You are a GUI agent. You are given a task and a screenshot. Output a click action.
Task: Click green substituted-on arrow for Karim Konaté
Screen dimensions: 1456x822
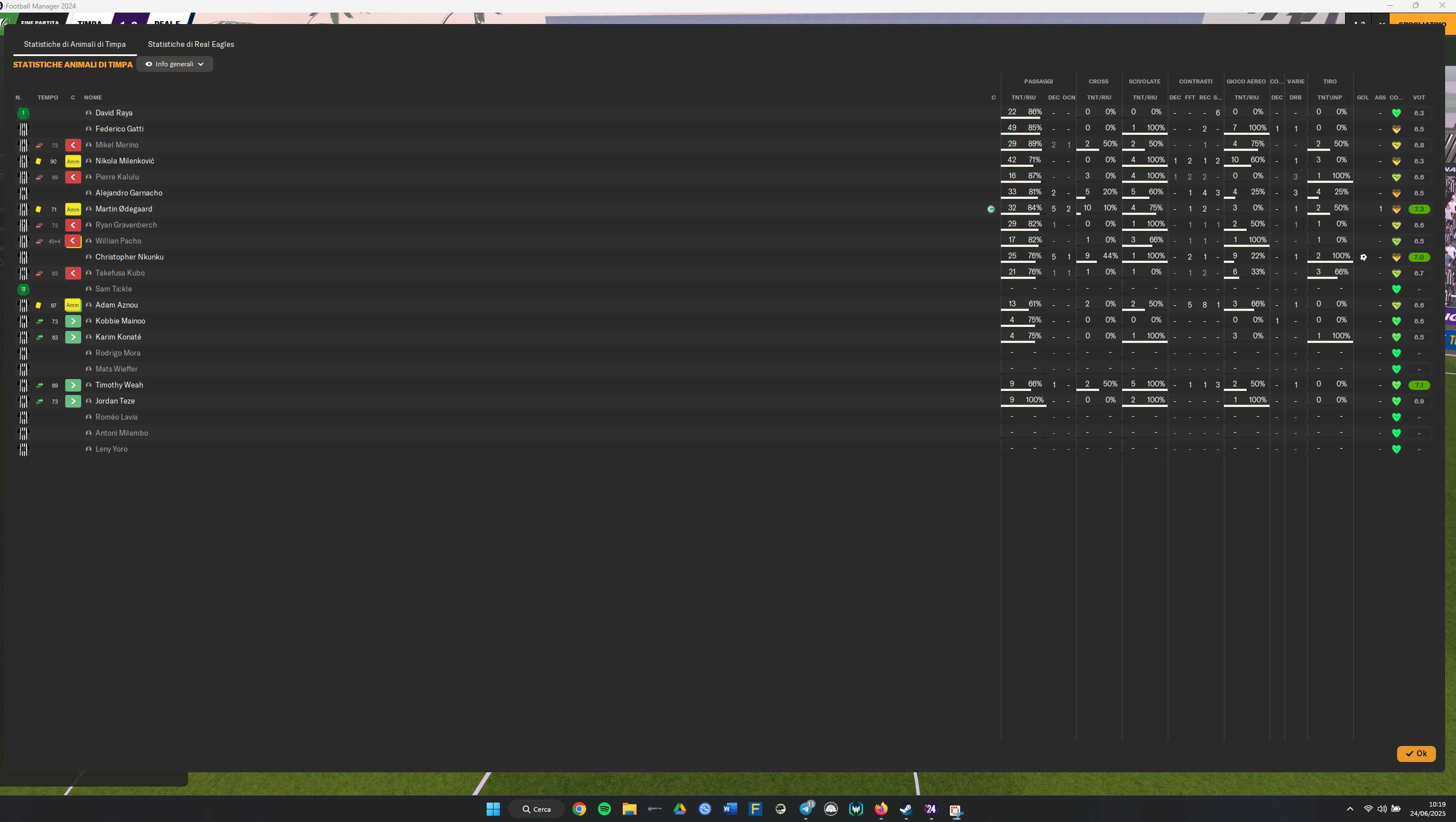(x=73, y=337)
